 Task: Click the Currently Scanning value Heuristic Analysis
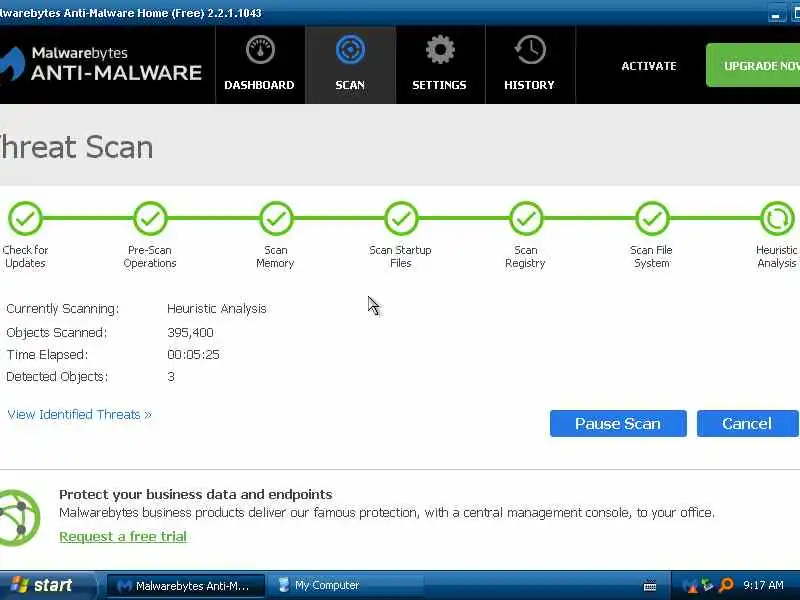pos(217,309)
